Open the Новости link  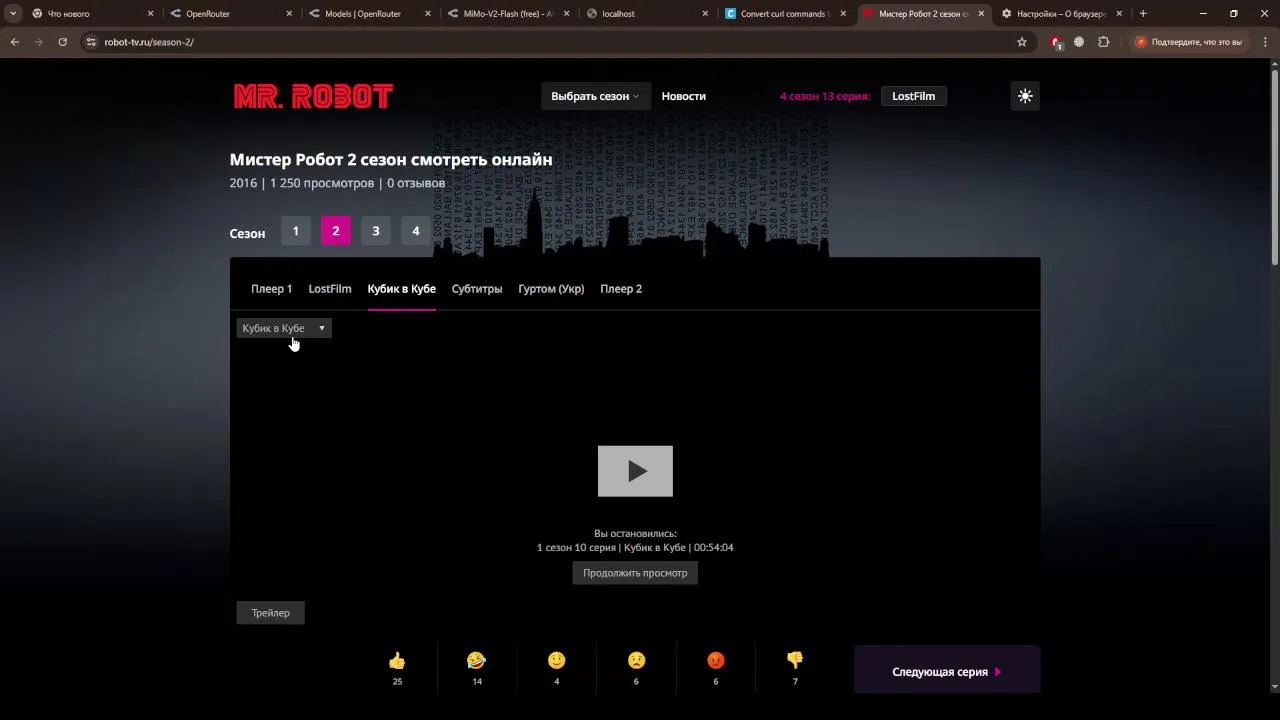684,96
